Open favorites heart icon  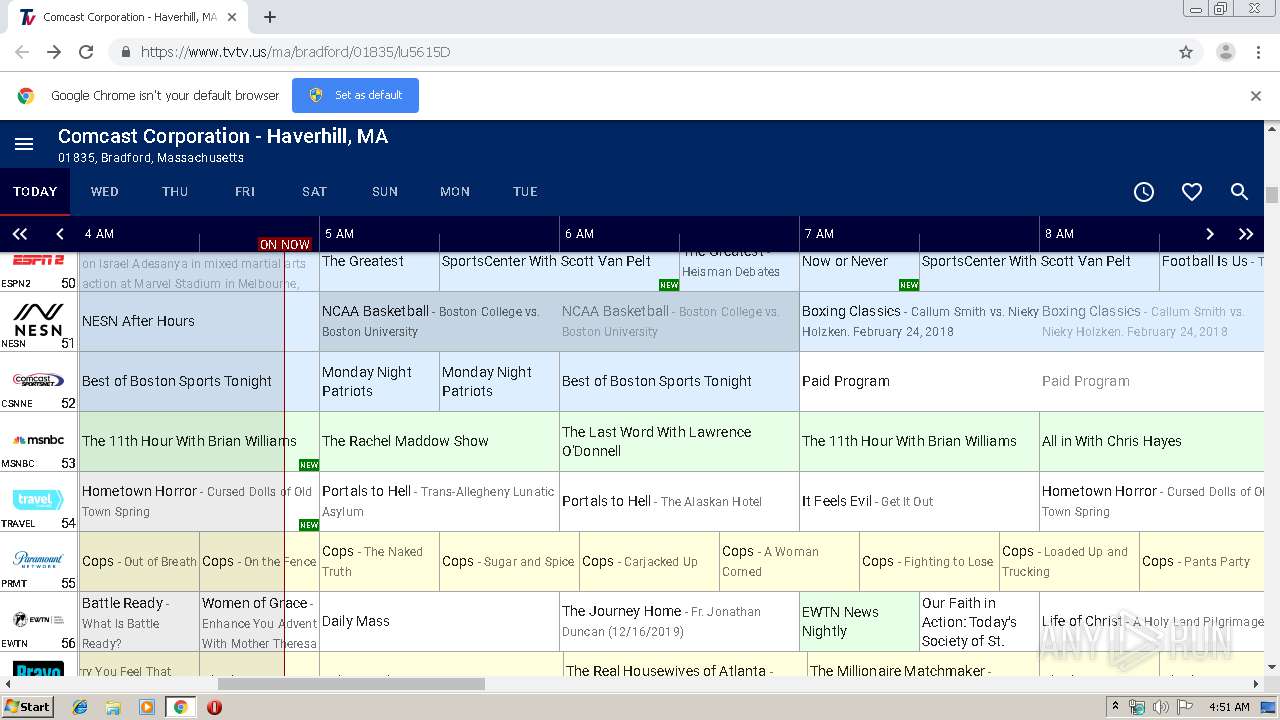tap(1192, 192)
